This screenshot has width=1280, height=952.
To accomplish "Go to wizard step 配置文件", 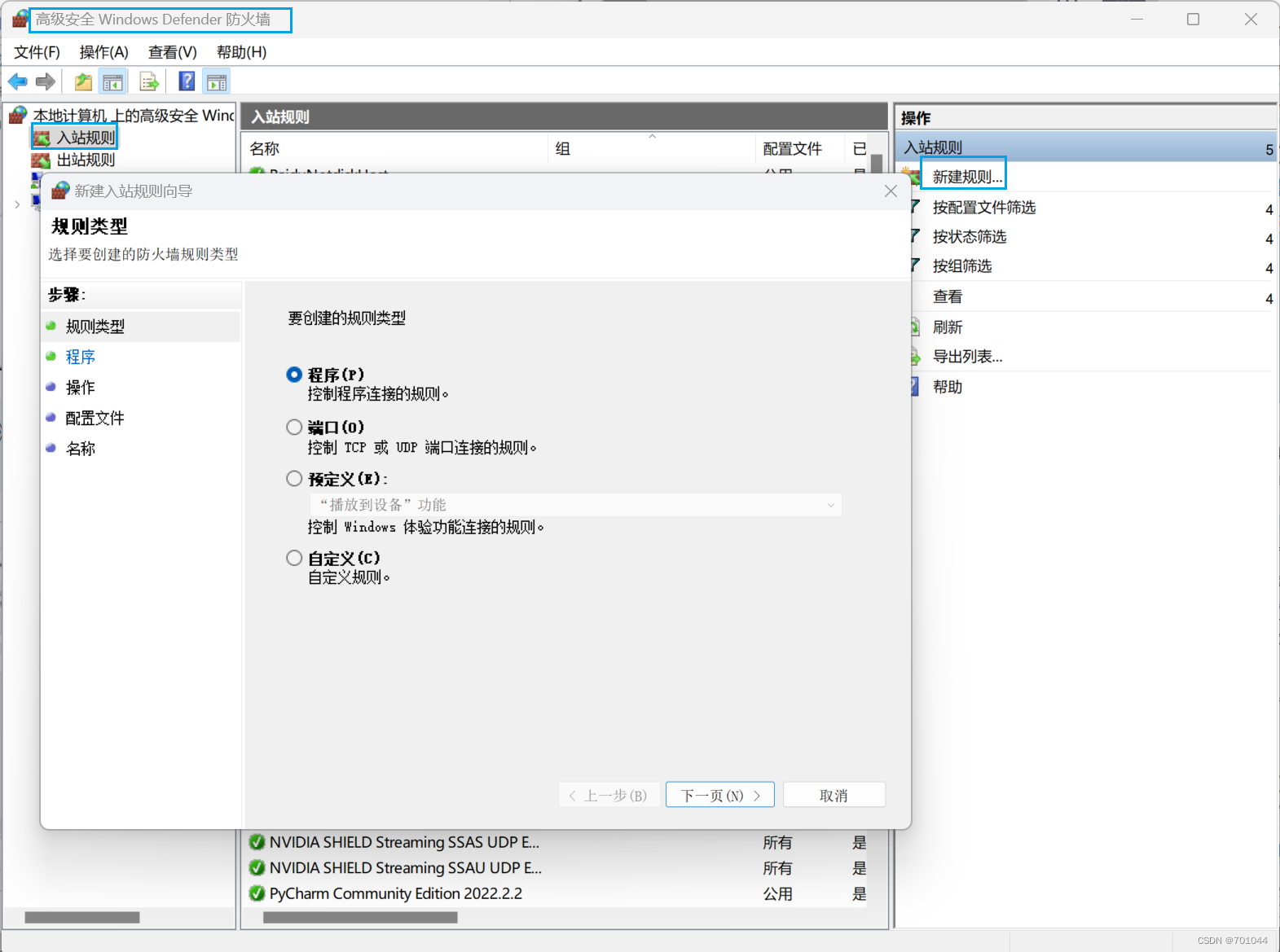I will pyautogui.click(x=95, y=418).
